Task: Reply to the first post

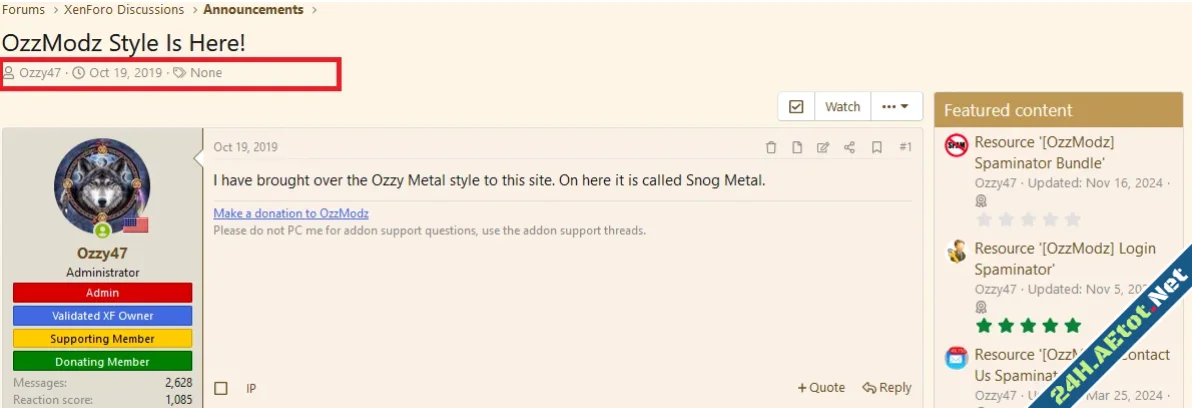Action: coord(887,388)
